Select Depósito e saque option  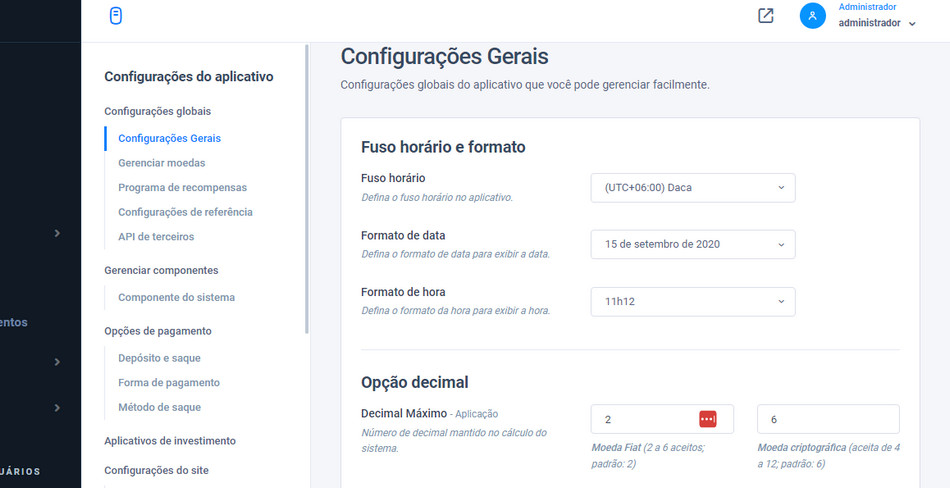pyautogui.click(x=160, y=358)
